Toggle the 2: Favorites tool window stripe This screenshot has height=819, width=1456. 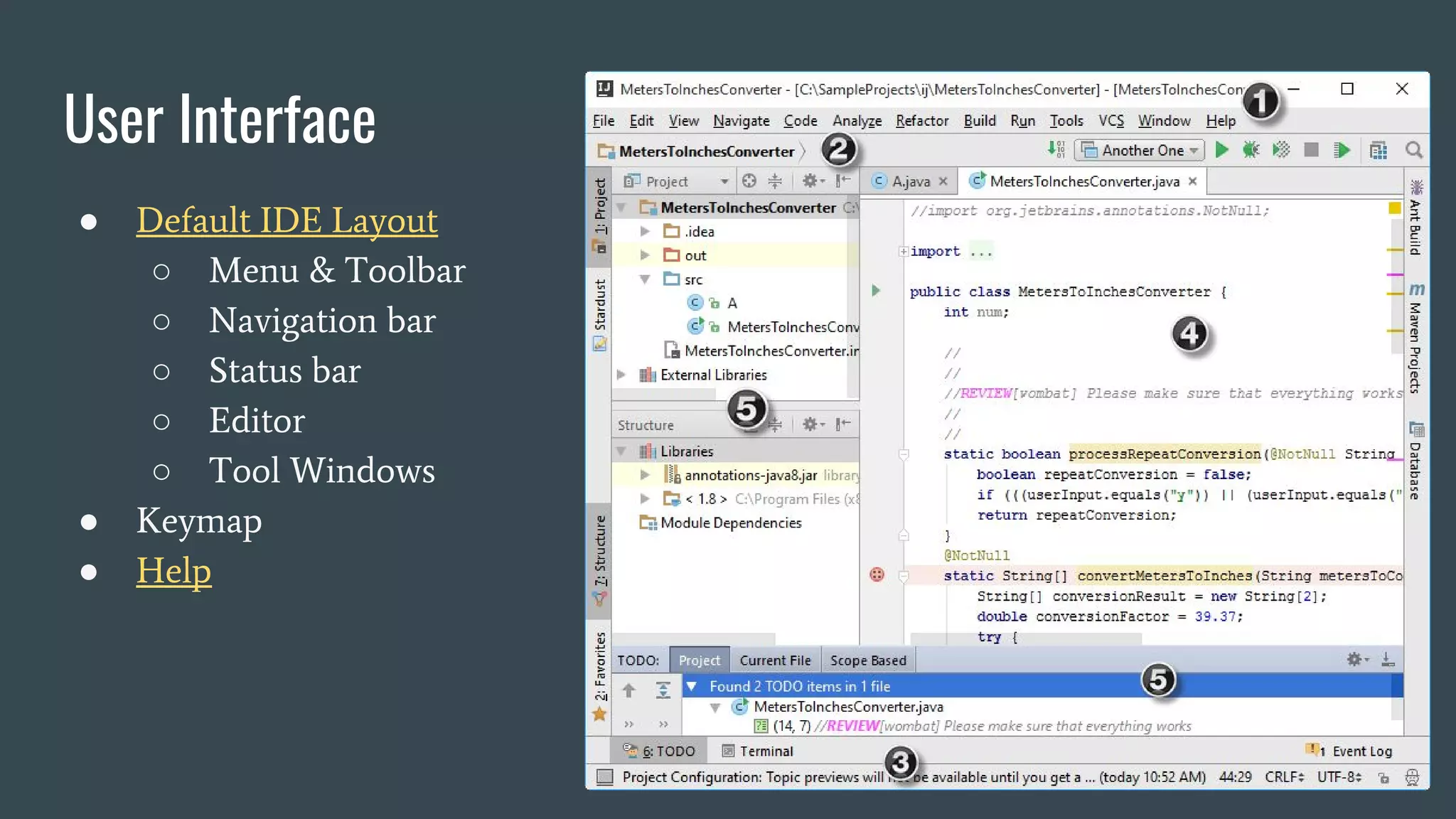pyautogui.click(x=600, y=675)
